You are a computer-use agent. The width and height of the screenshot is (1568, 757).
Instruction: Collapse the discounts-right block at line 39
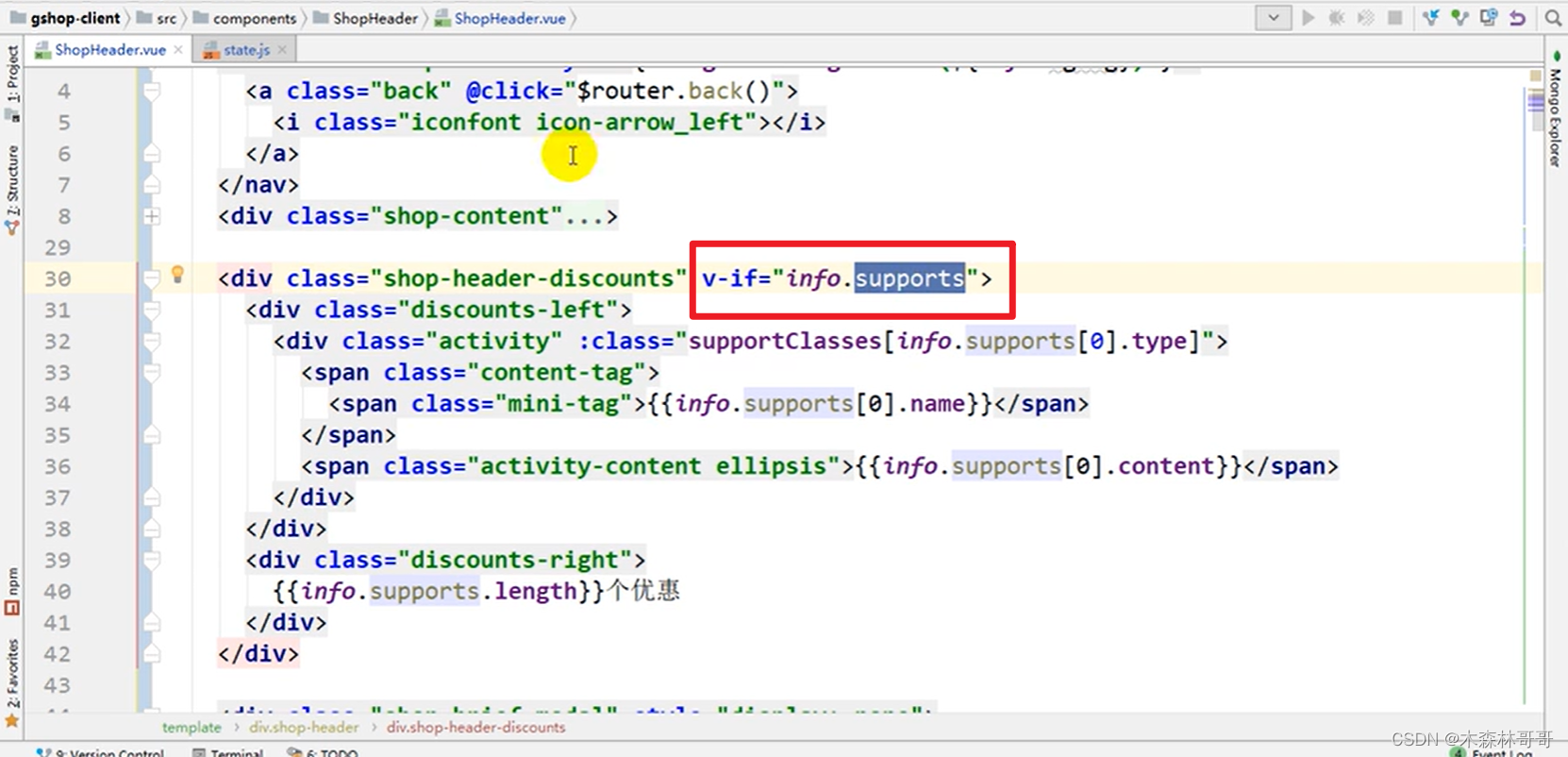(x=152, y=560)
